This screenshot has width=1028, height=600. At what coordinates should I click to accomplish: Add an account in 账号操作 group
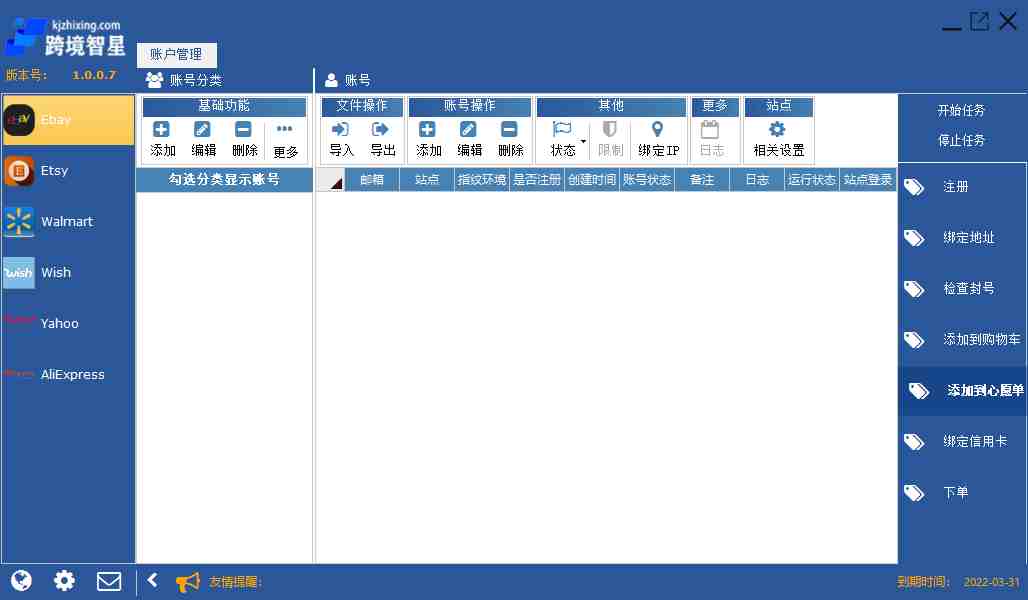tap(428, 139)
